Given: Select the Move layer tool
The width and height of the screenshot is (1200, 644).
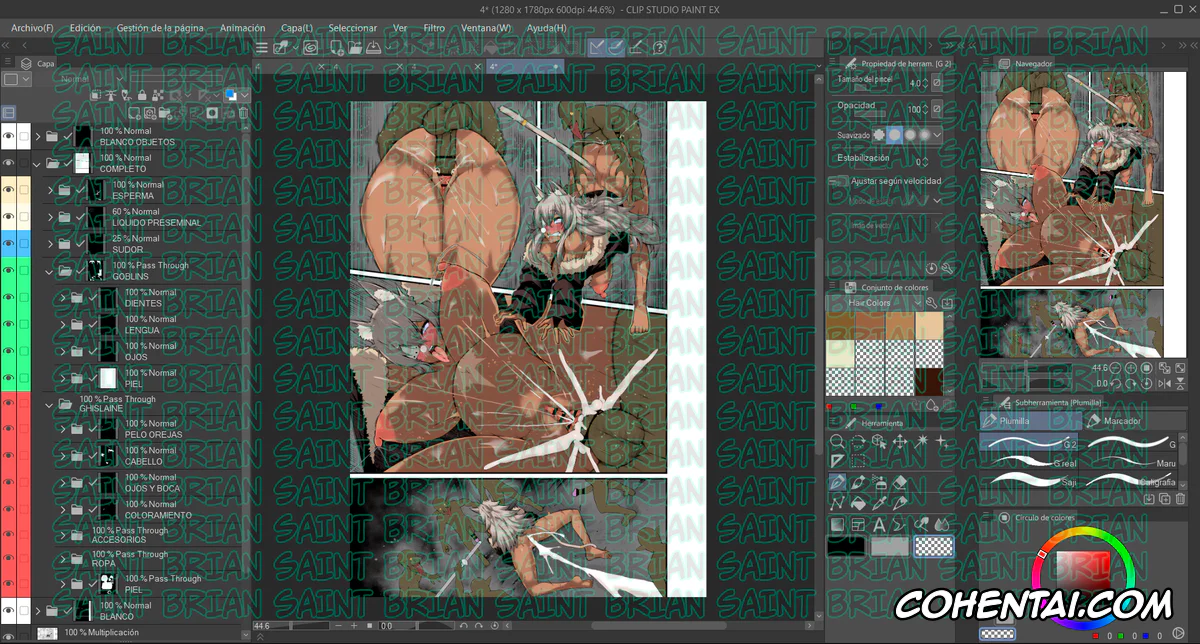Looking at the screenshot, I should (x=899, y=441).
